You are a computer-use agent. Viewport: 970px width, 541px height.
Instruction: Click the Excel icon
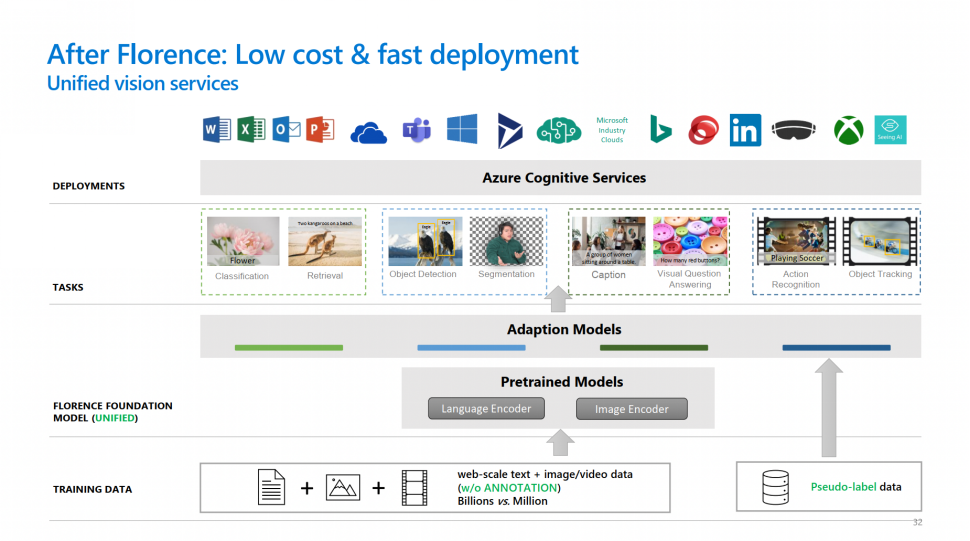pos(250,130)
